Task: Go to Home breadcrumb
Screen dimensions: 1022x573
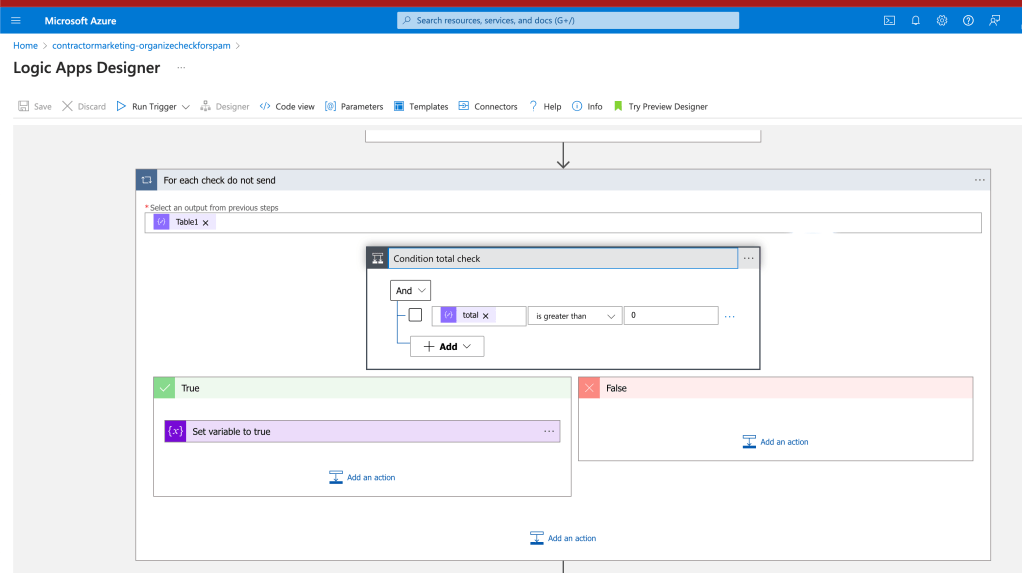Action: click(x=25, y=46)
